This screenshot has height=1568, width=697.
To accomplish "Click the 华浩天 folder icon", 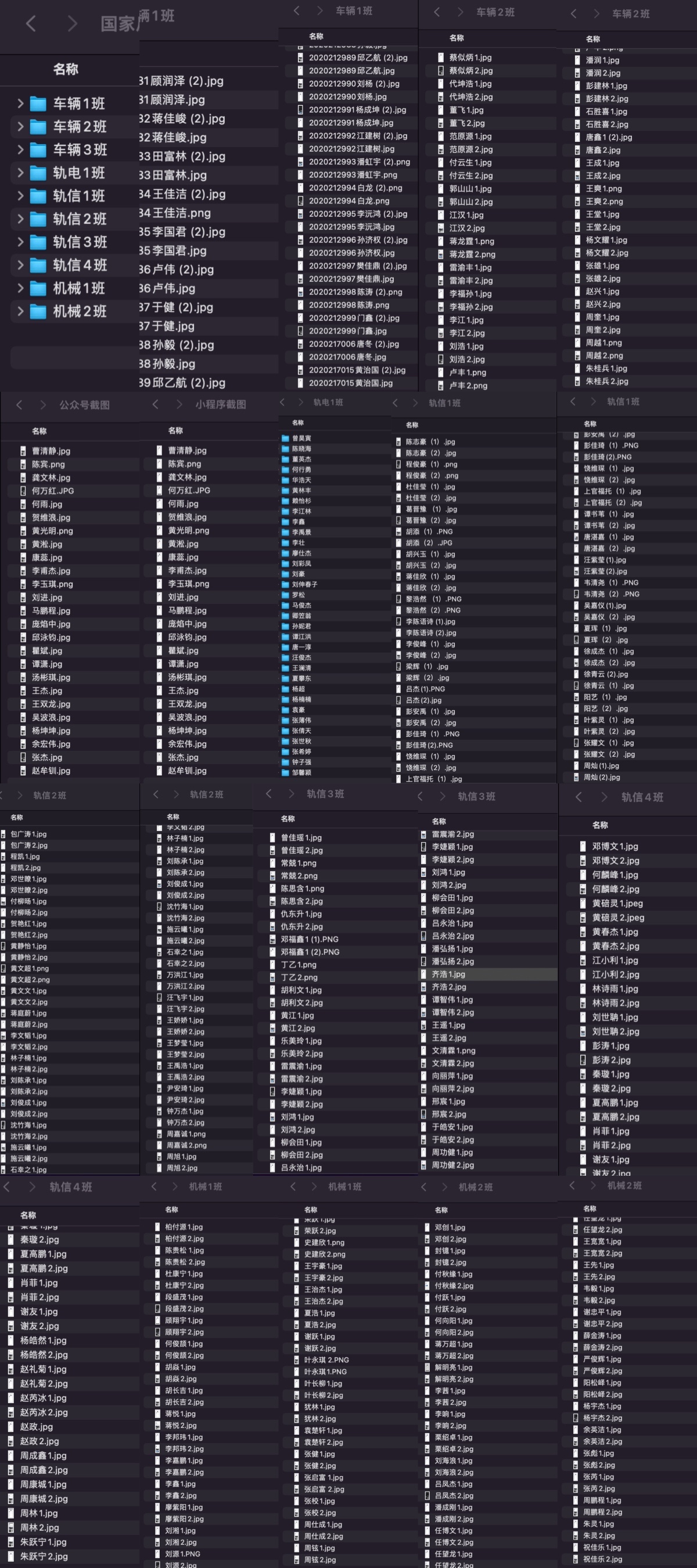I will [285, 480].
